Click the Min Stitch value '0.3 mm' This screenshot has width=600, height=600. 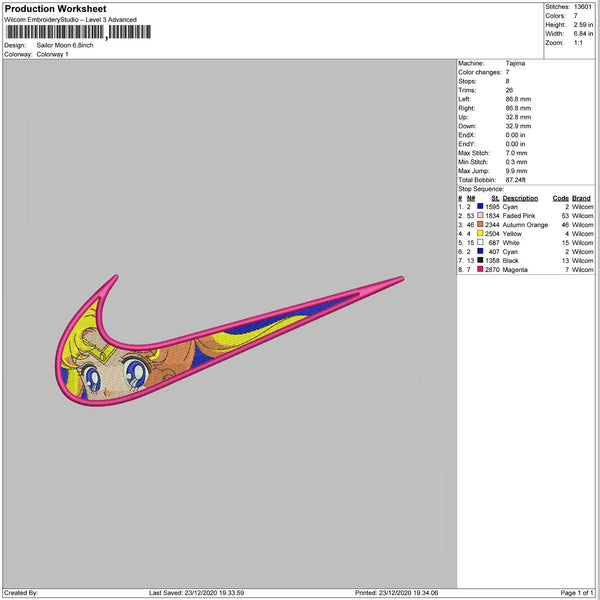(x=516, y=162)
